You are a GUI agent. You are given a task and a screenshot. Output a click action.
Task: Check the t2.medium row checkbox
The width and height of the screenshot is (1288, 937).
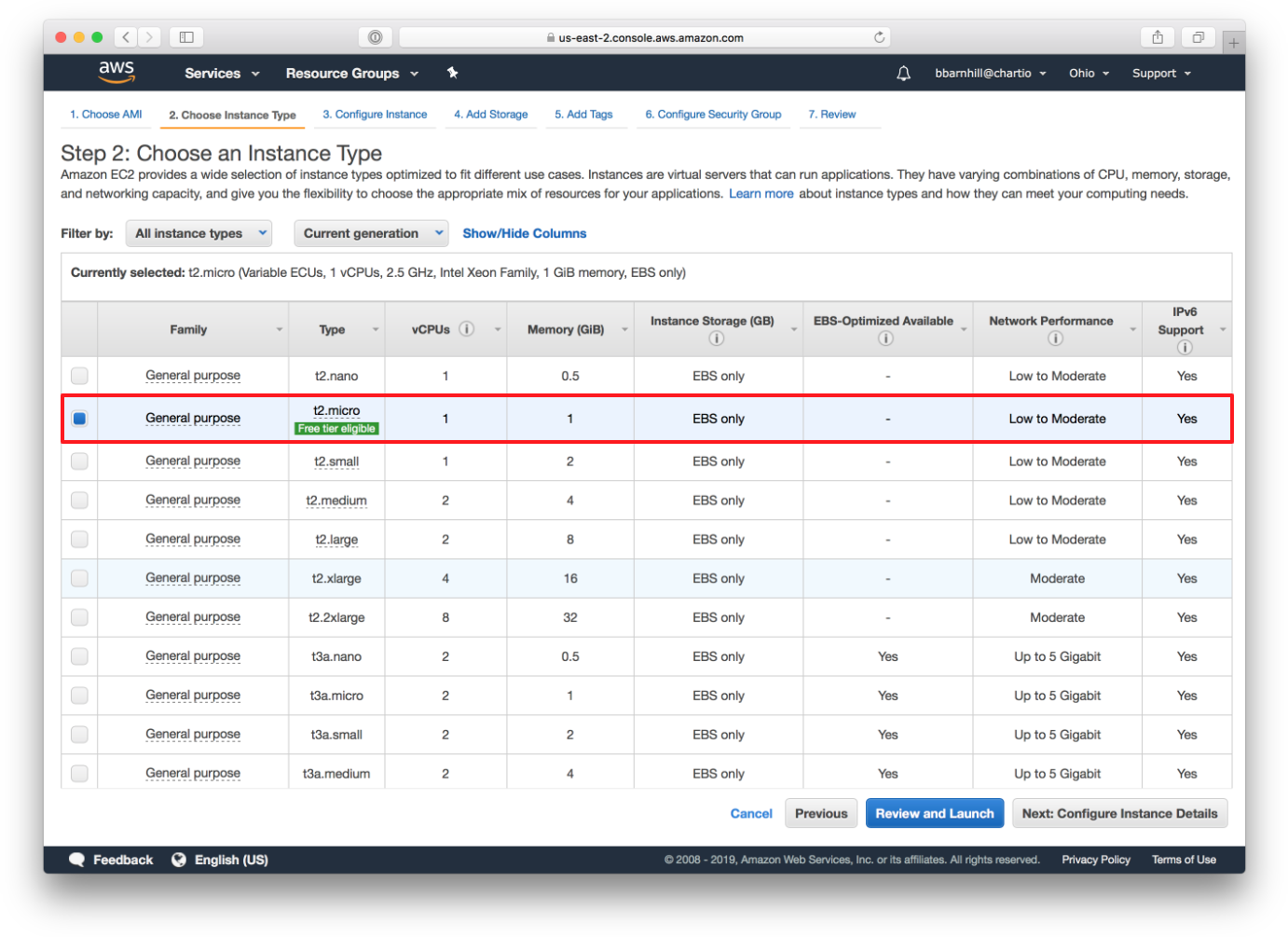click(x=79, y=500)
